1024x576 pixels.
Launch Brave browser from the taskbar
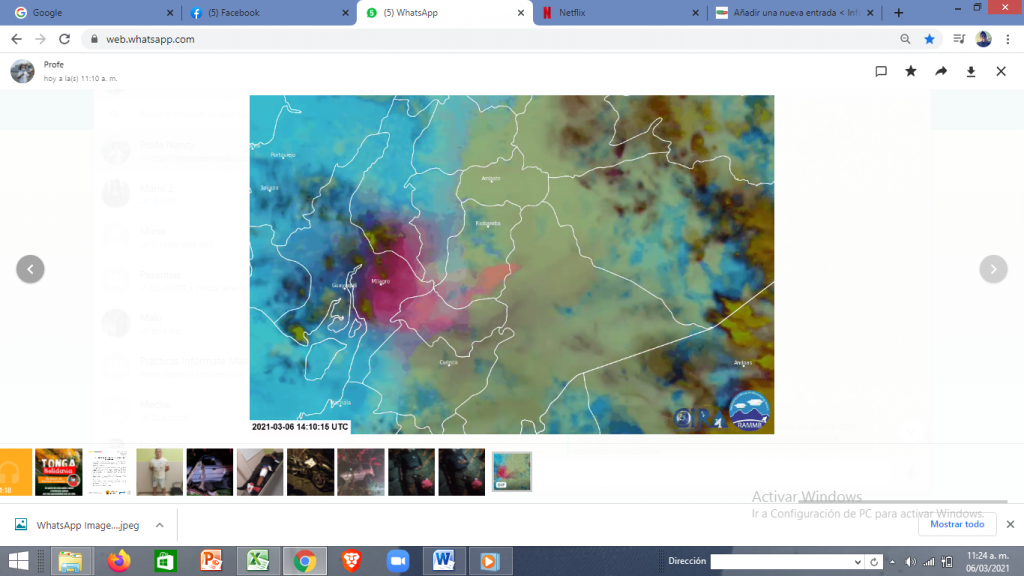pos(351,561)
